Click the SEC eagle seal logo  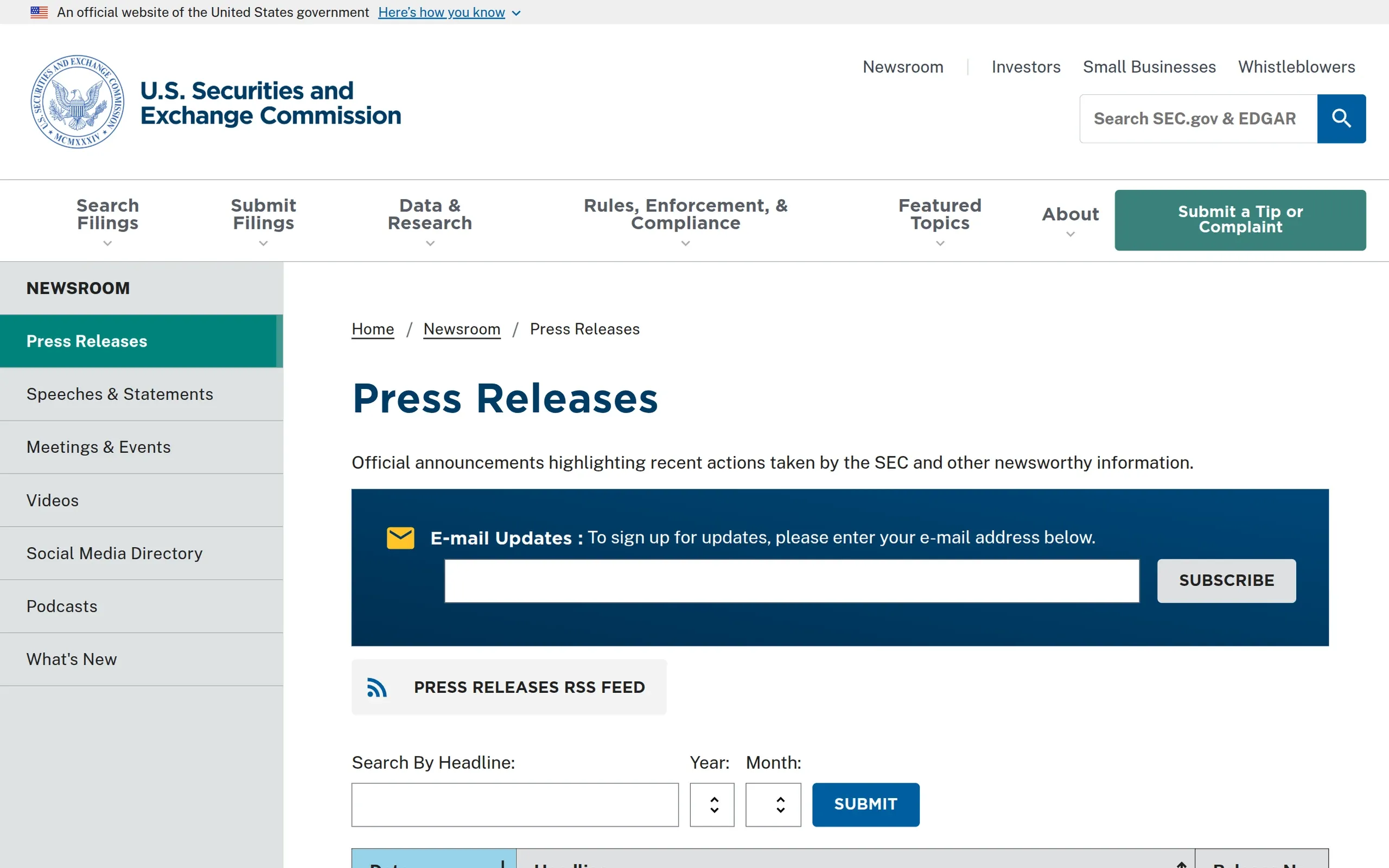pyautogui.click(x=78, y=101)
